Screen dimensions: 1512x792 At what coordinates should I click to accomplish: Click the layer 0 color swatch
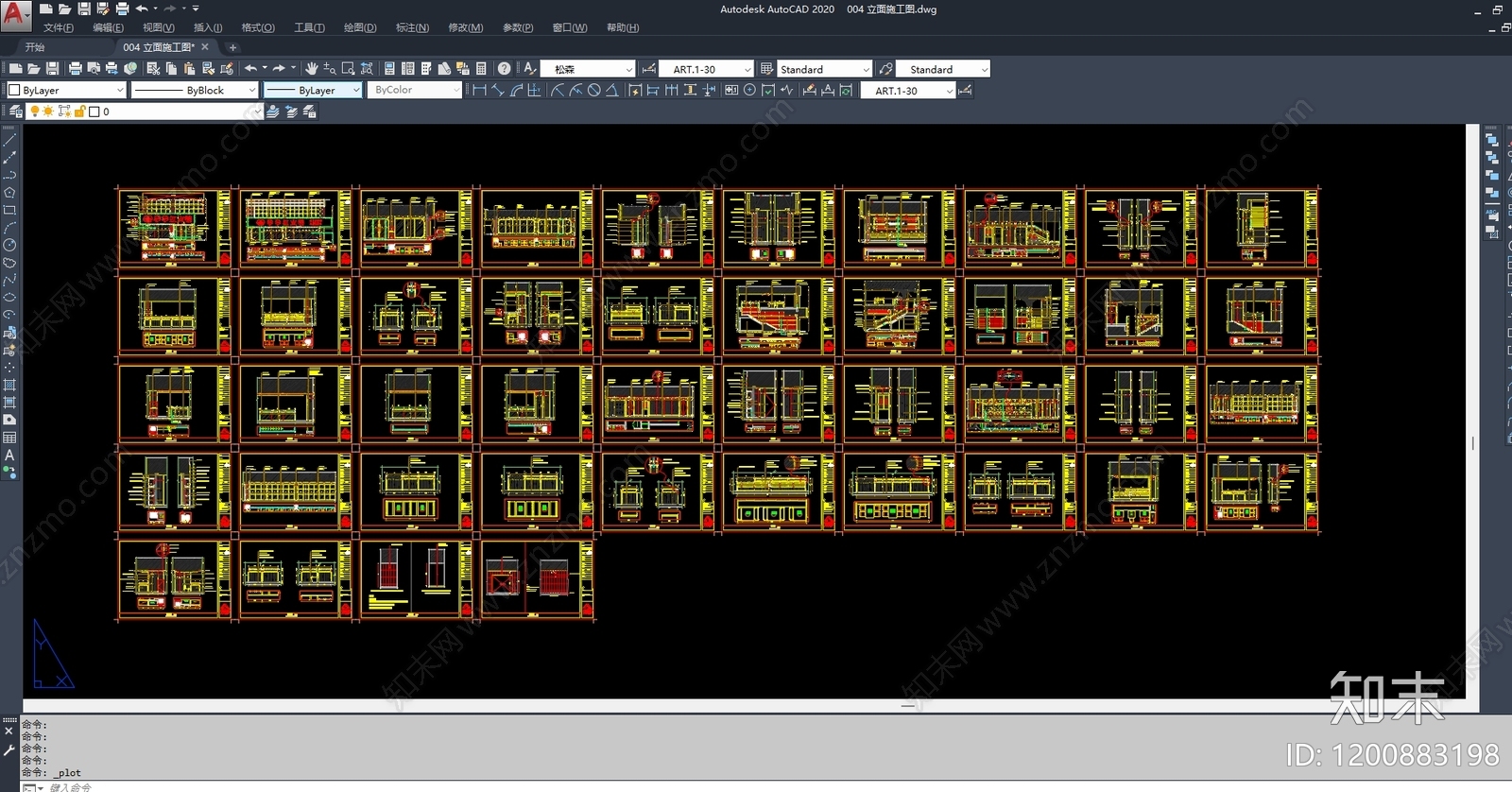point(94,112)
